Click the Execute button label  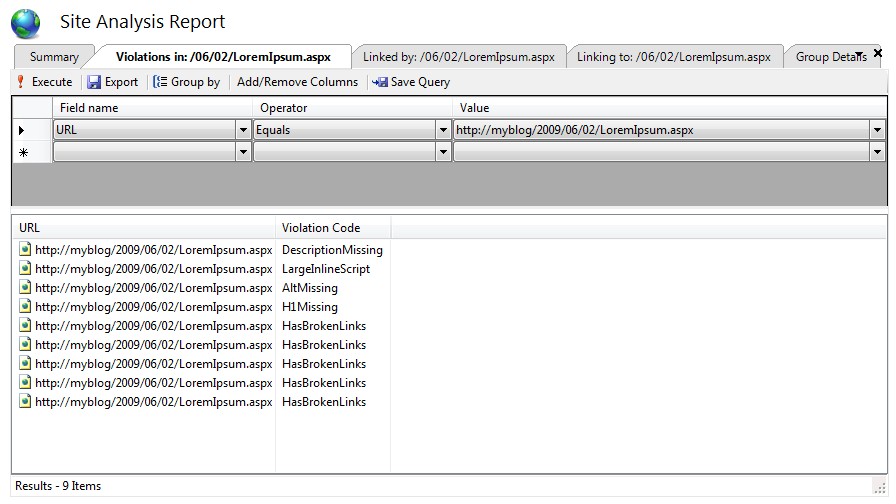pyautogui.click(x=52, y=82)
